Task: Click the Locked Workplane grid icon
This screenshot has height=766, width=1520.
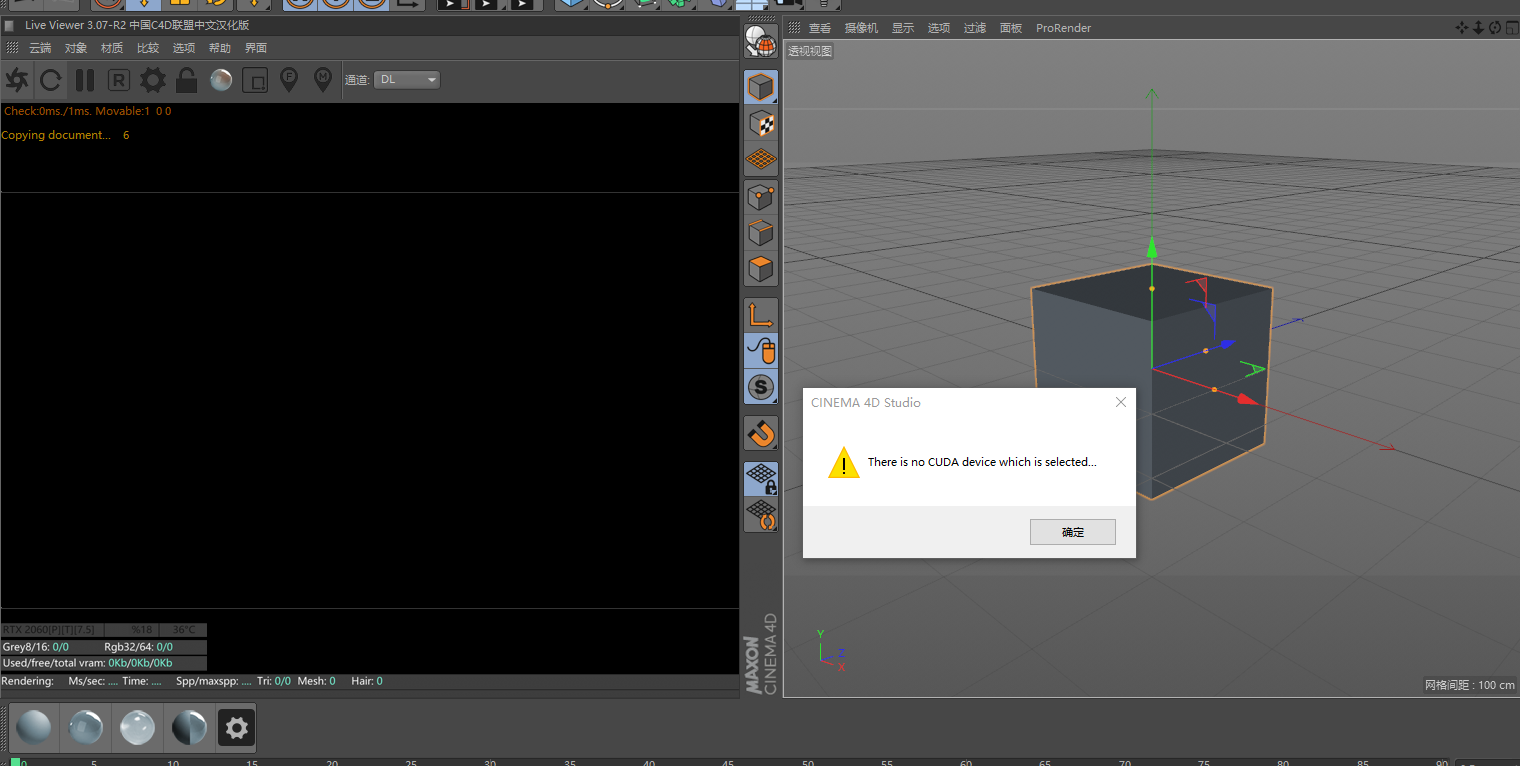Action: tap(761, 478)
